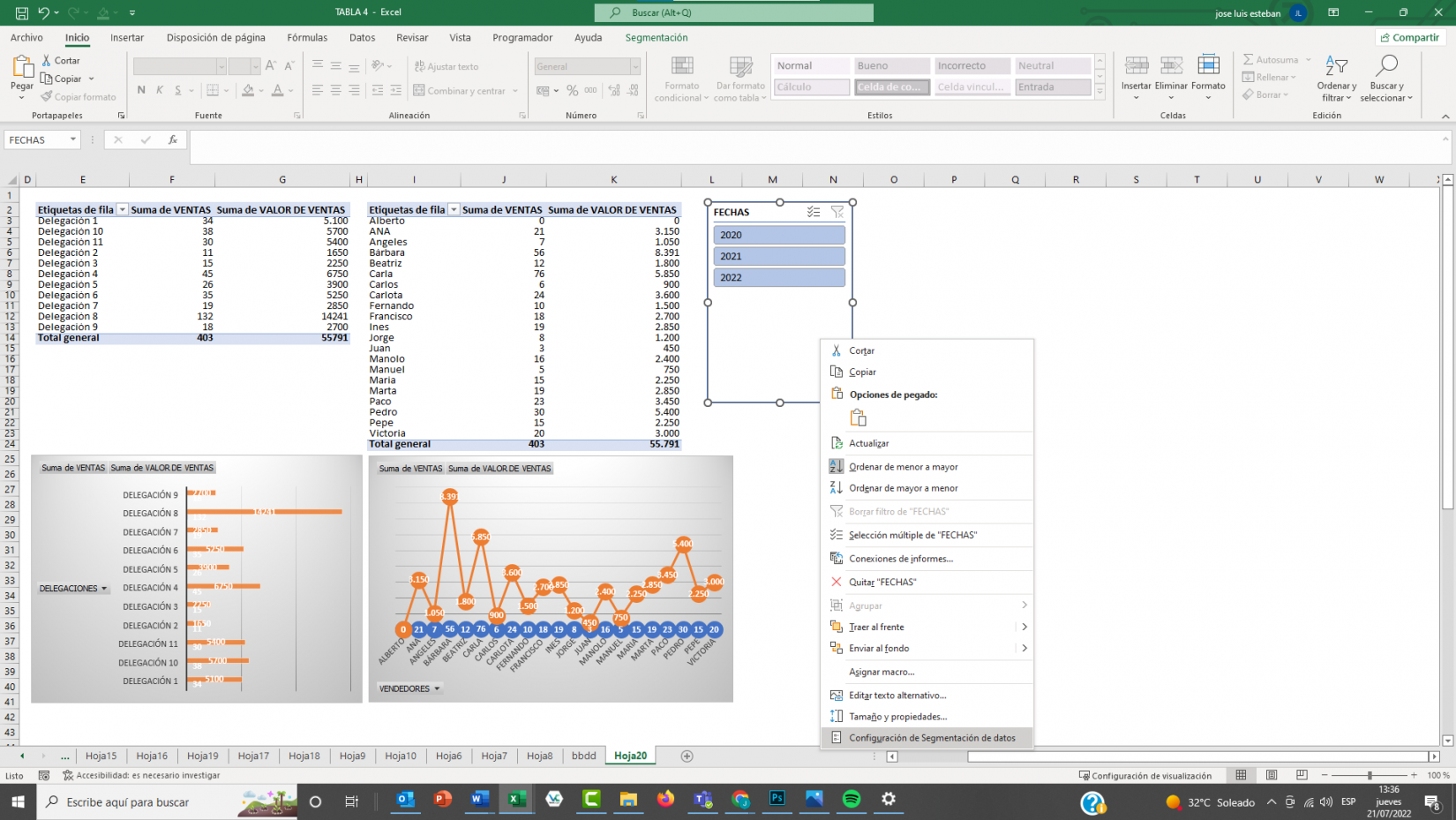1456x820 pixels.
Task: Click the font color A icon
Action: click(x=278, y=90)
